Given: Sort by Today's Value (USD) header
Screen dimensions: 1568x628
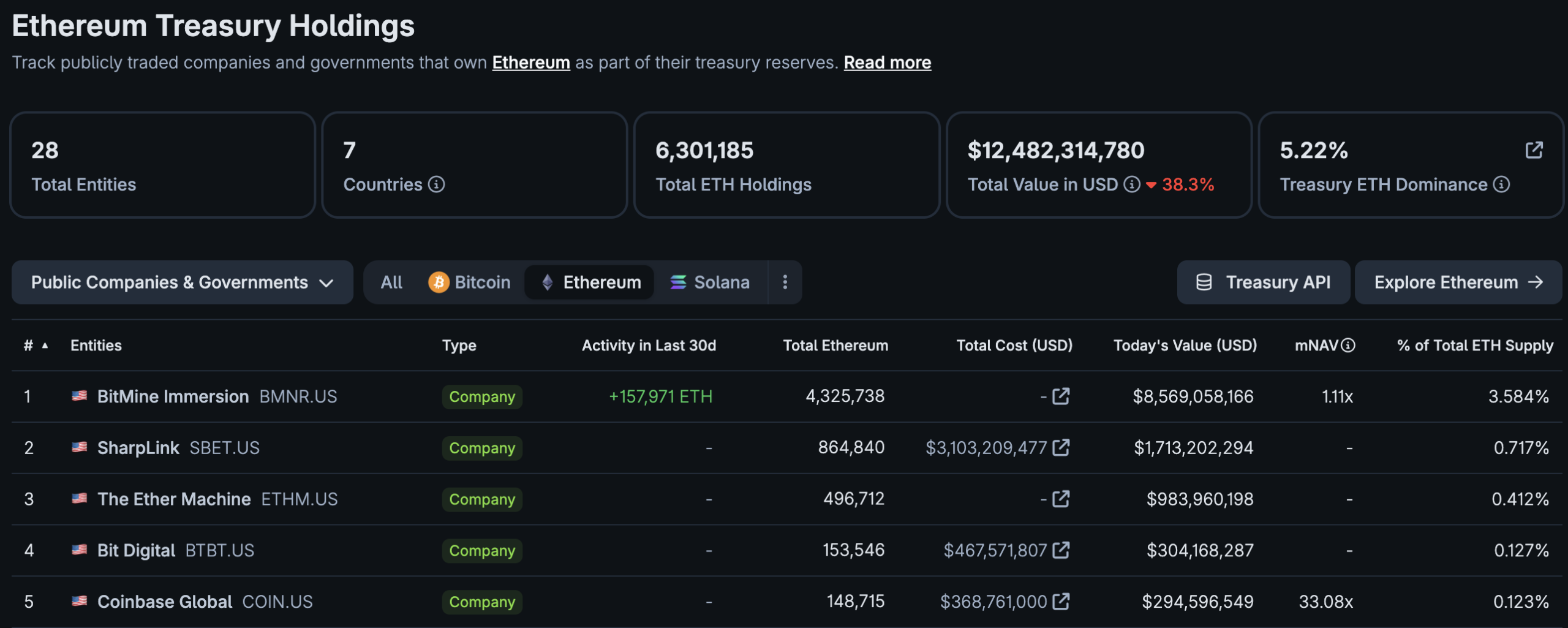Looking at the screenshot, I should point(1185,346).
